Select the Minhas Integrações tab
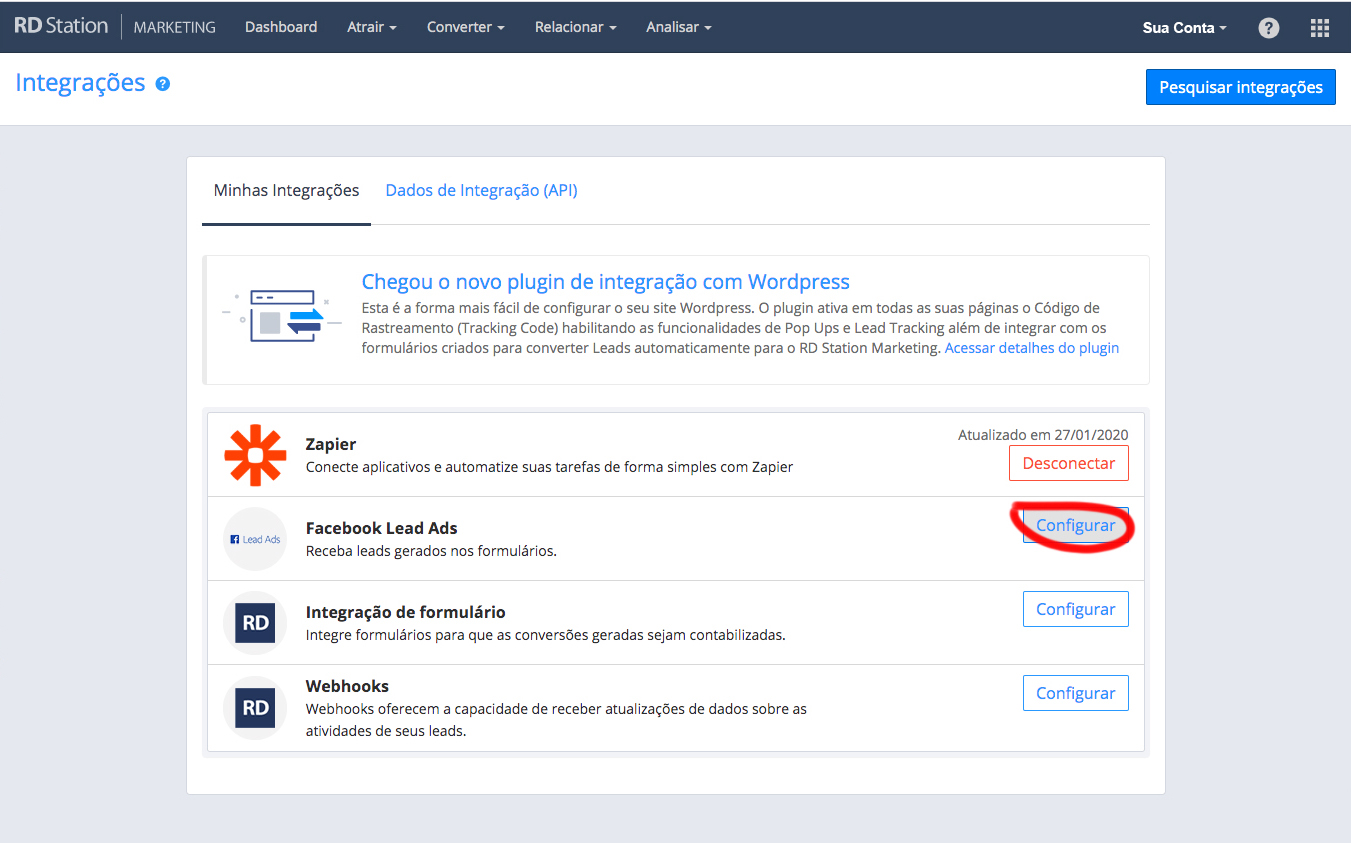Screen dimensions: 1351x843 click(286, 190)
